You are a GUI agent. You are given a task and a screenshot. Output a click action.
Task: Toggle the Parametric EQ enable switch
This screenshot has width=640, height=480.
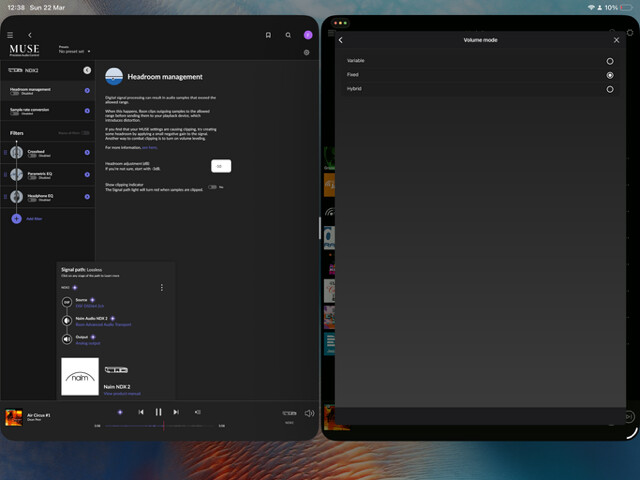point(32,178)
